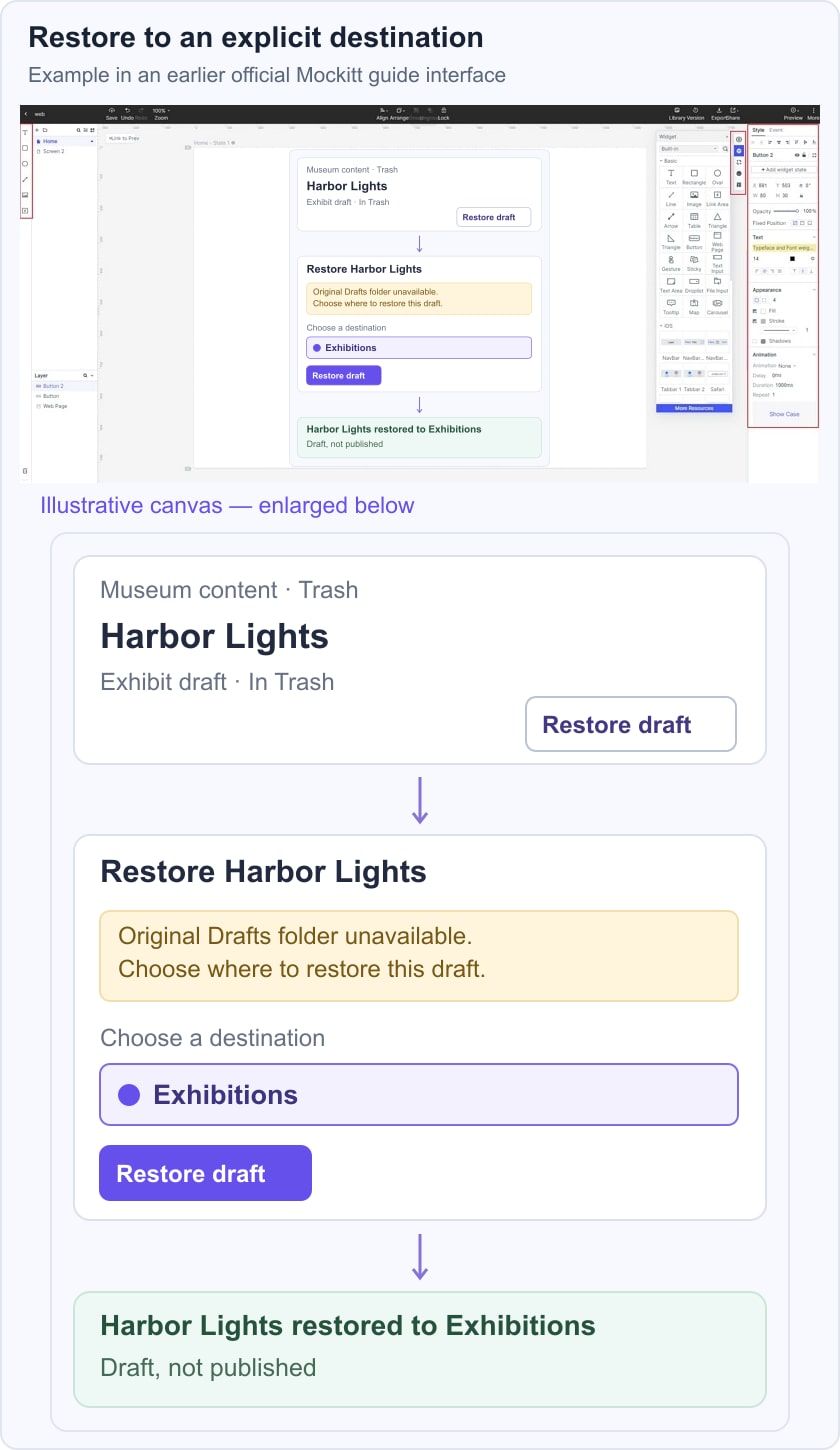The image size is (840, 1450).
Task: Pick the Button widget
Action: click(x=694, y=241)
